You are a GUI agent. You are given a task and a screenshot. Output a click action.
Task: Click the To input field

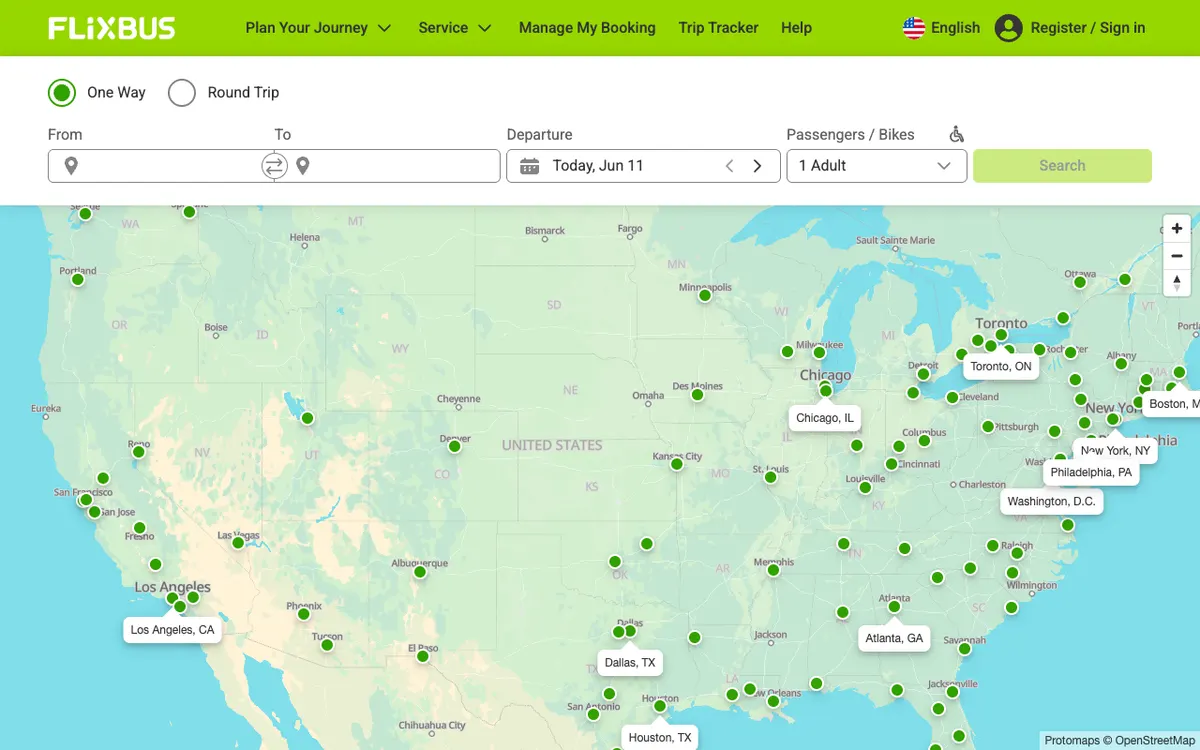click(x=388, y=166)
